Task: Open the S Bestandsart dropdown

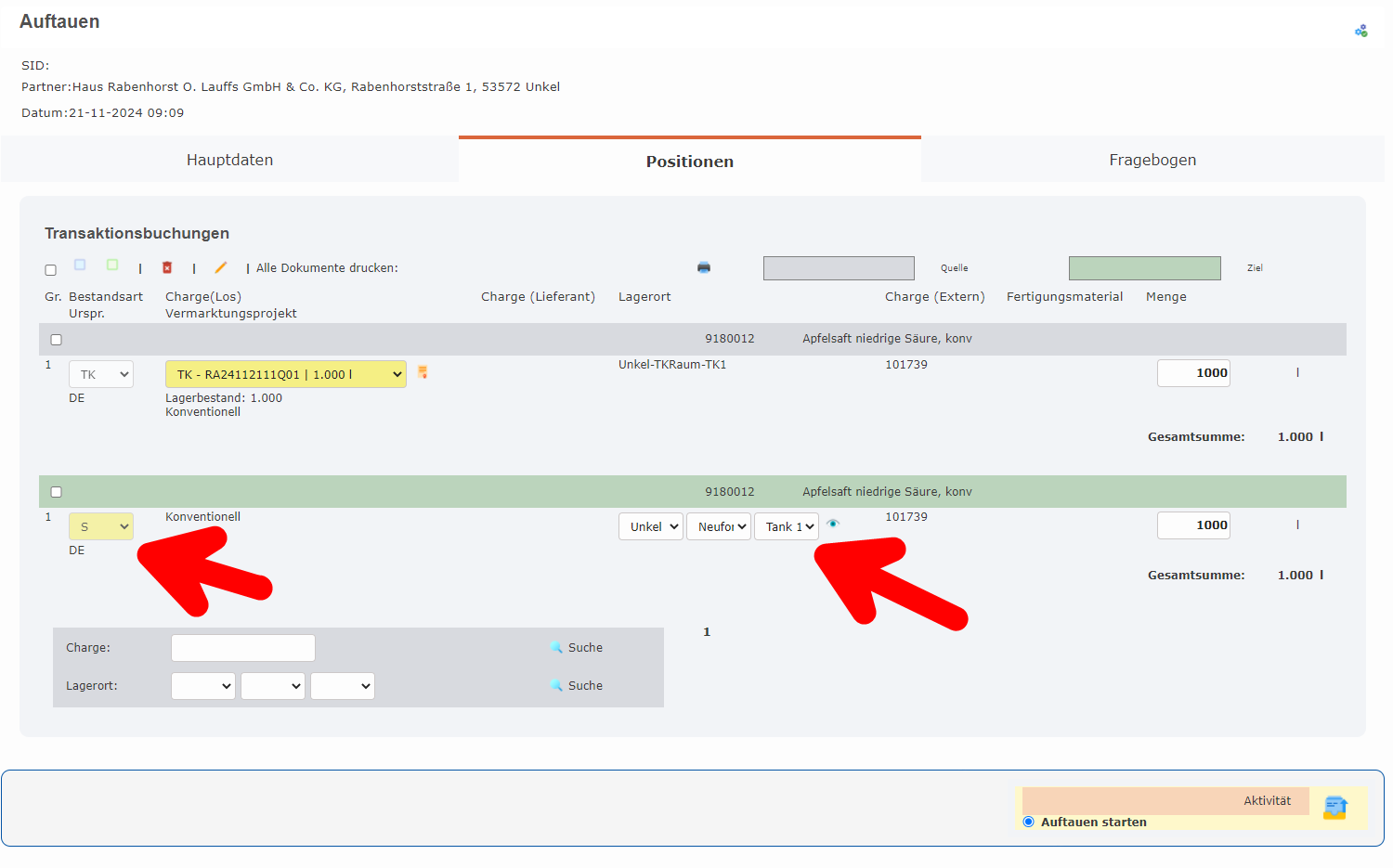Action: [100, 525]
